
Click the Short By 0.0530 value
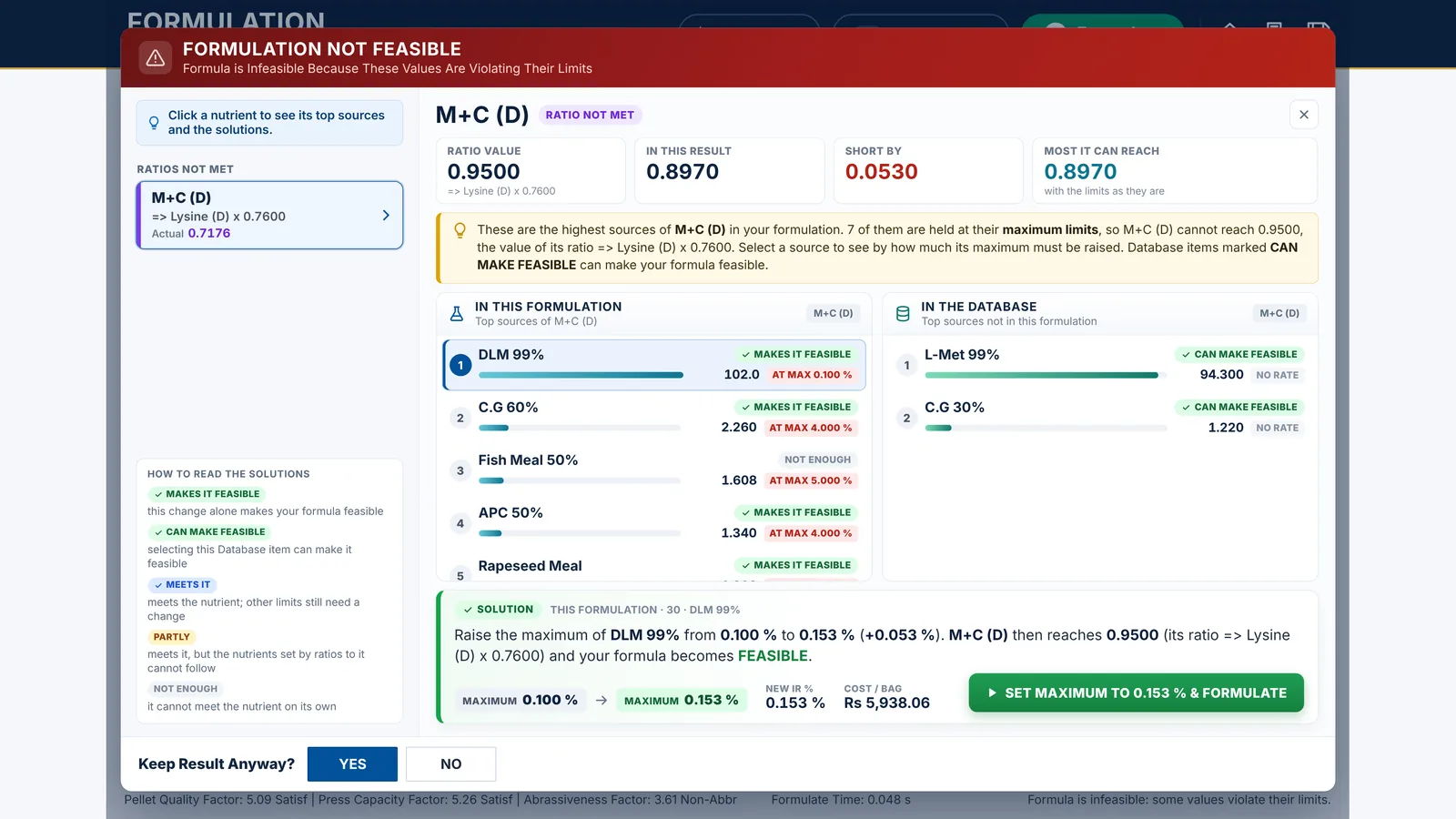coord(881,172)
